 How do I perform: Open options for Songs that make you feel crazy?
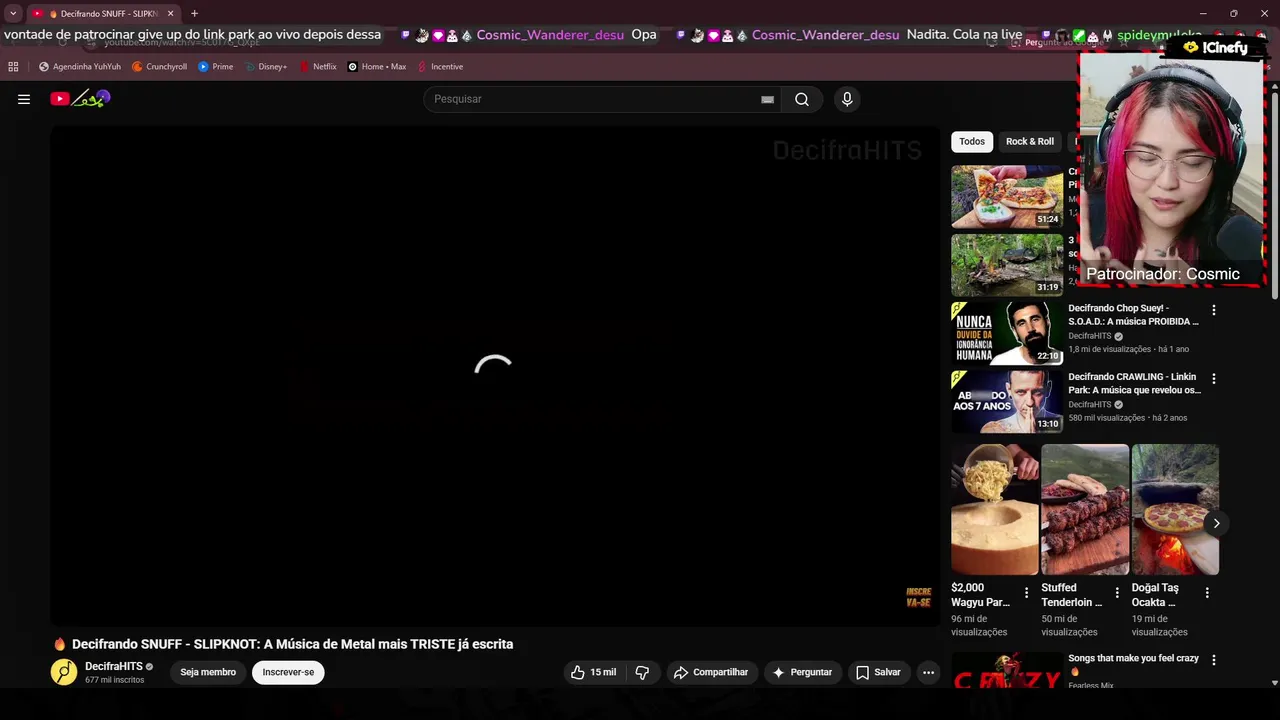point(1214,660)
